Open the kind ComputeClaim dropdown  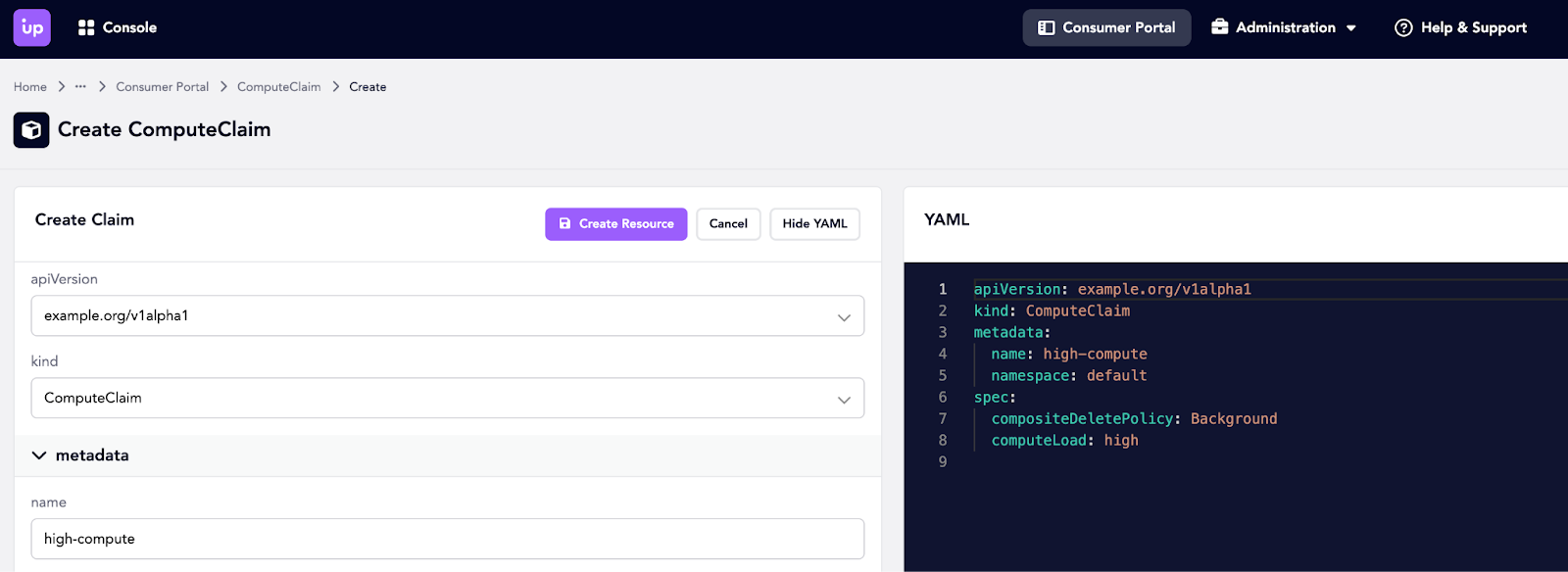(448, 398)
